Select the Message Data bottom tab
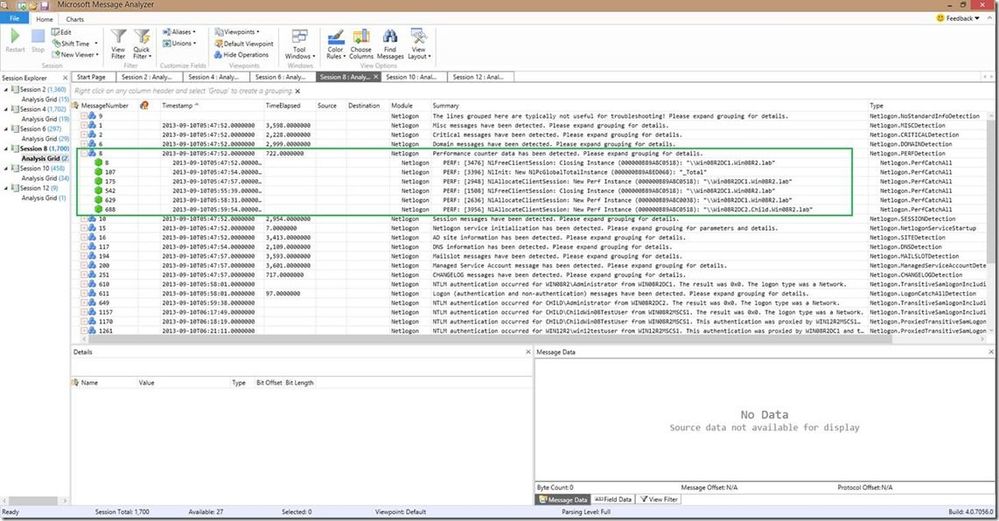This screenshot has height=521, width=999. click(x=563, y=499)
